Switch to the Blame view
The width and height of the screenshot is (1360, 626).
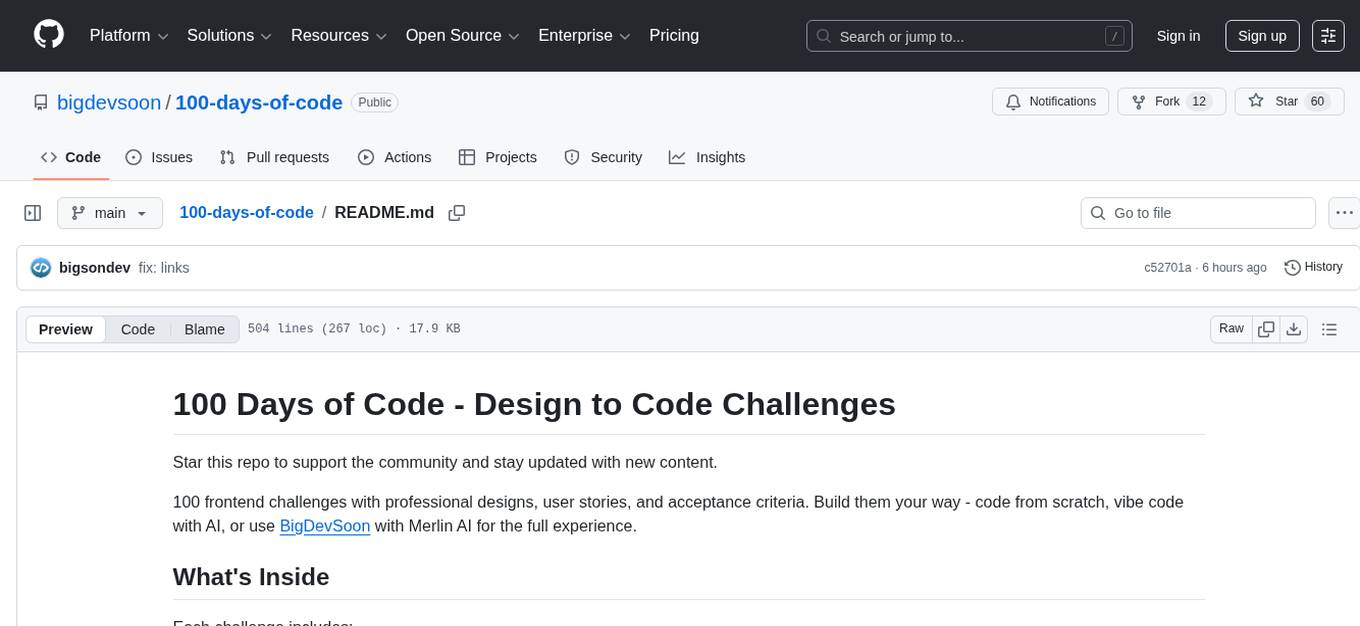pyautogui.click(x=204, y=329)
